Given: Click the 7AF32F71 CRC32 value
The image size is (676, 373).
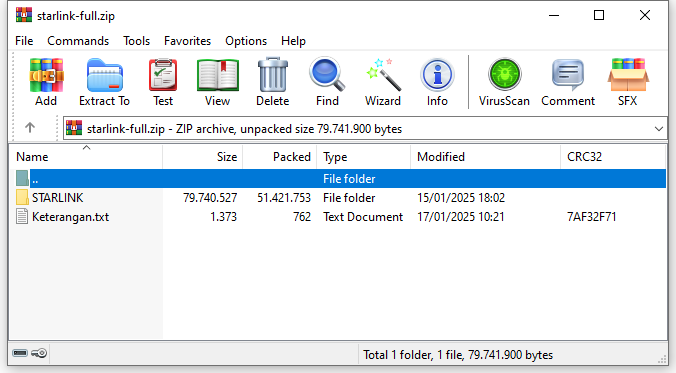Looking at the screenshot, I should click(592, 216).
